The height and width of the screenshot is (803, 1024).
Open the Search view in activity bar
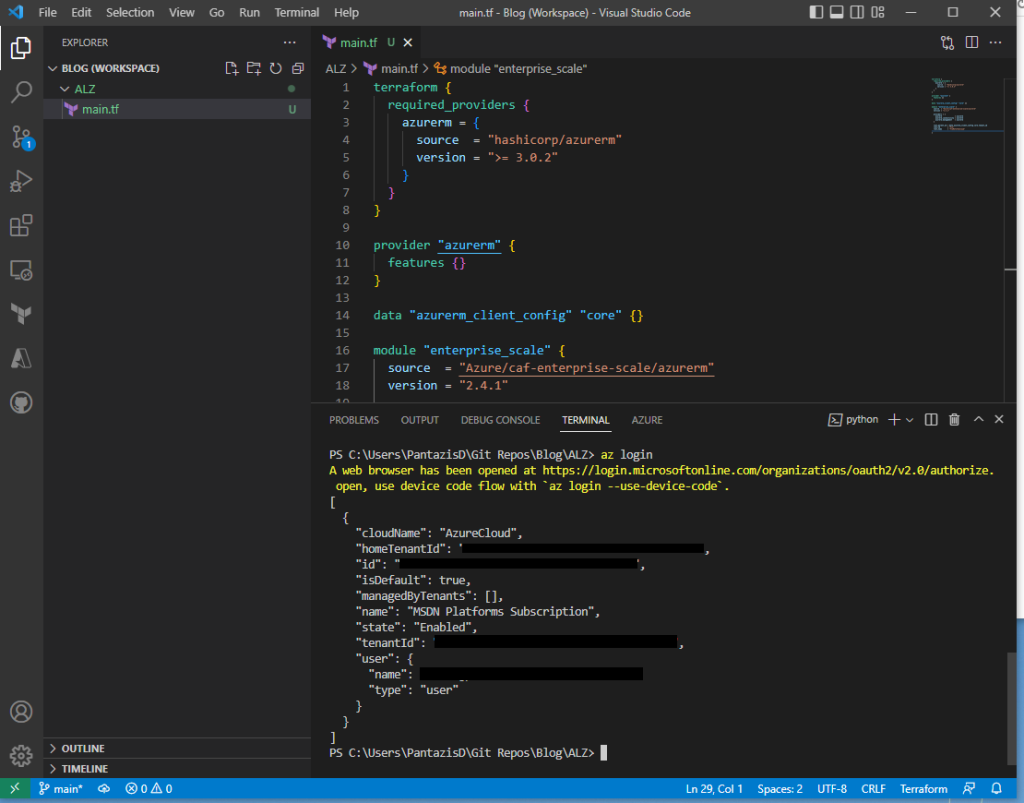21,93
